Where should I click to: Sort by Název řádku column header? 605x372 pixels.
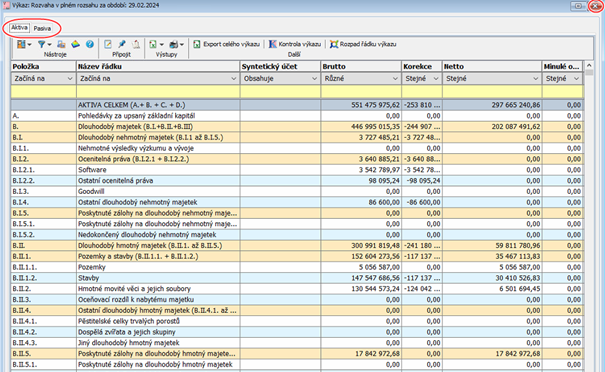click(x=158, y=66)
